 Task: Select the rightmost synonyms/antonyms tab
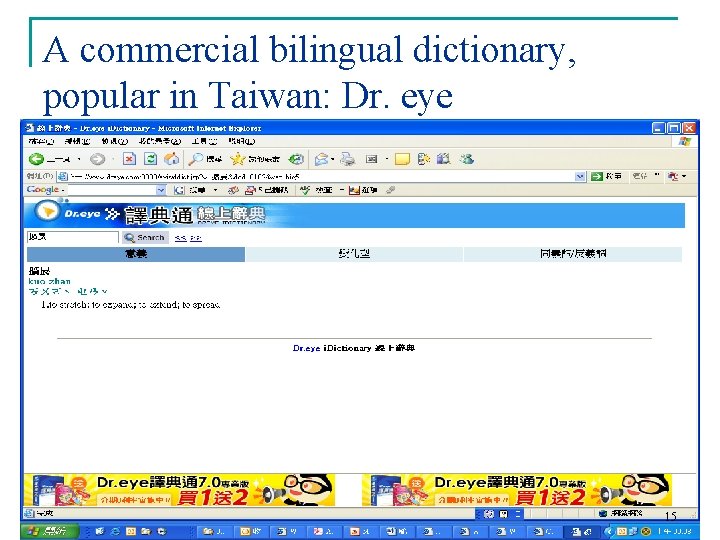coord(573,253)
